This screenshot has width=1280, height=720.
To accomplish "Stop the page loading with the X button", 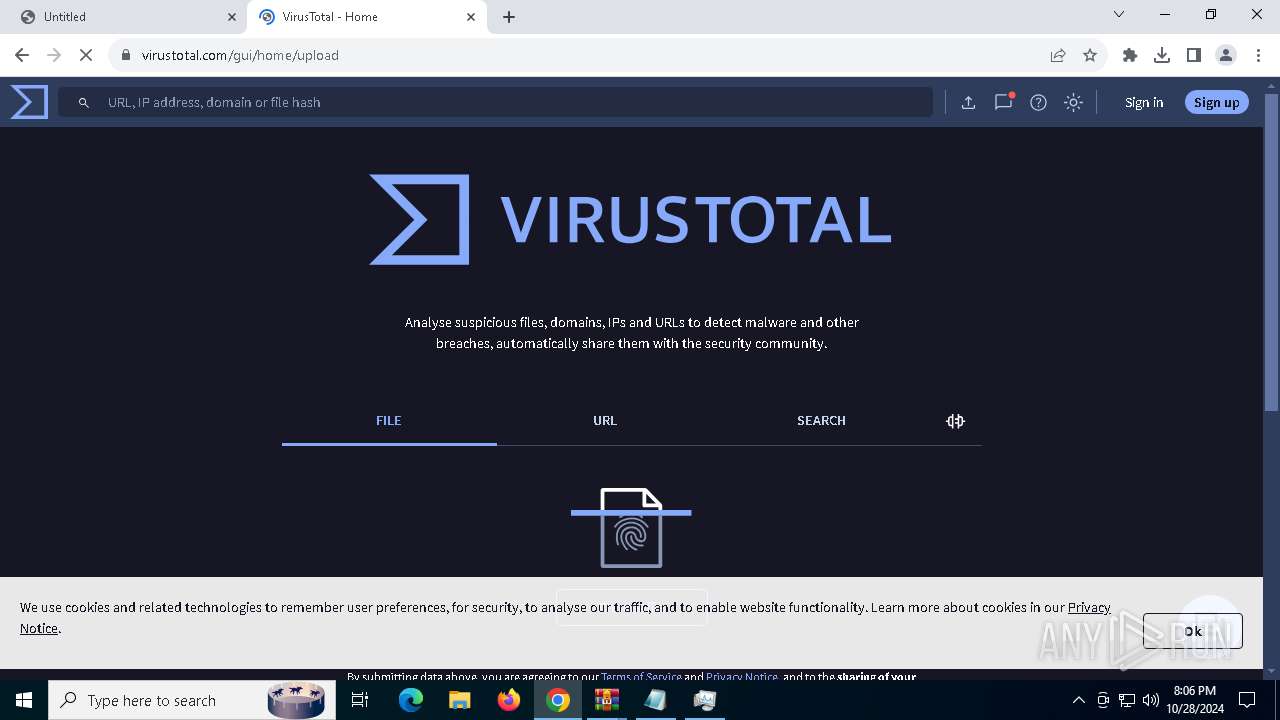I will coord(86,55).
